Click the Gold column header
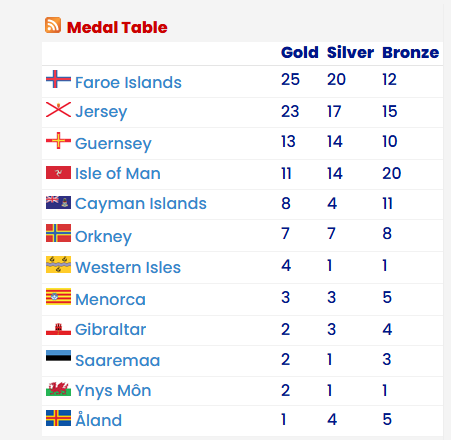451x440 pixels. 300,52
